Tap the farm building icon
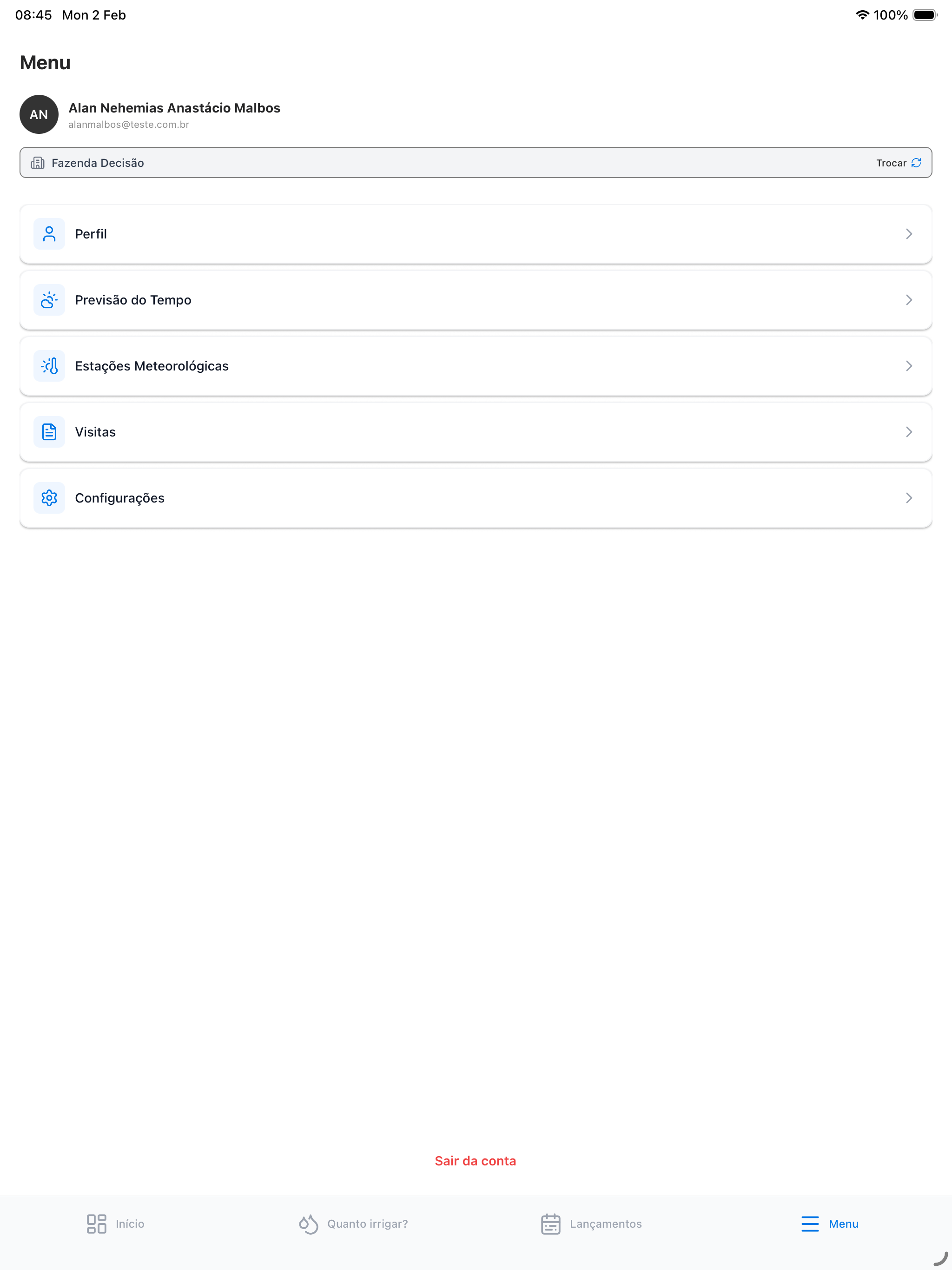 pyautogui.click(x=38, y=163)
